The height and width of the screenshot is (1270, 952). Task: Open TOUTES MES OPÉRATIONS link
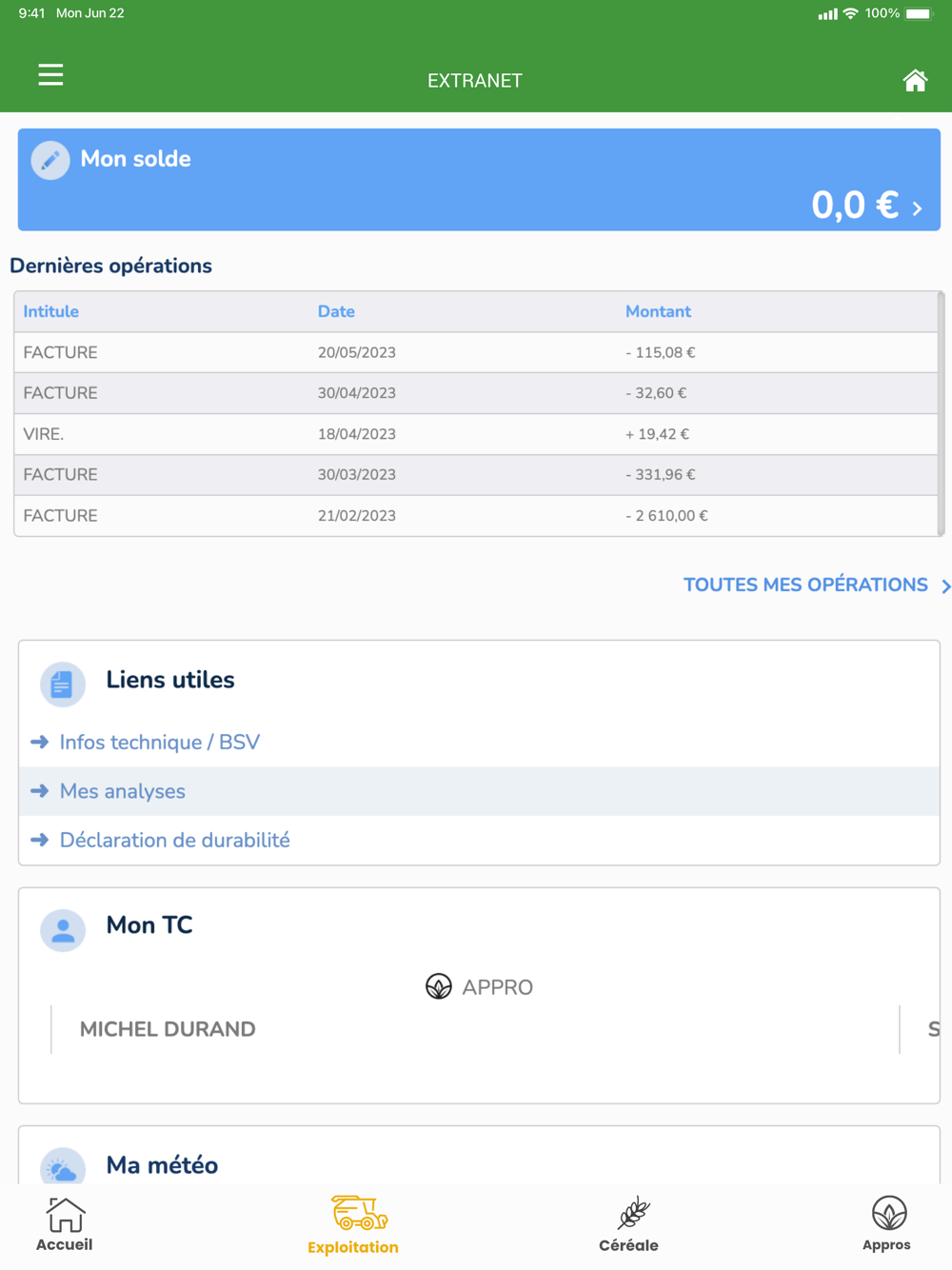(x=805, y=585)
